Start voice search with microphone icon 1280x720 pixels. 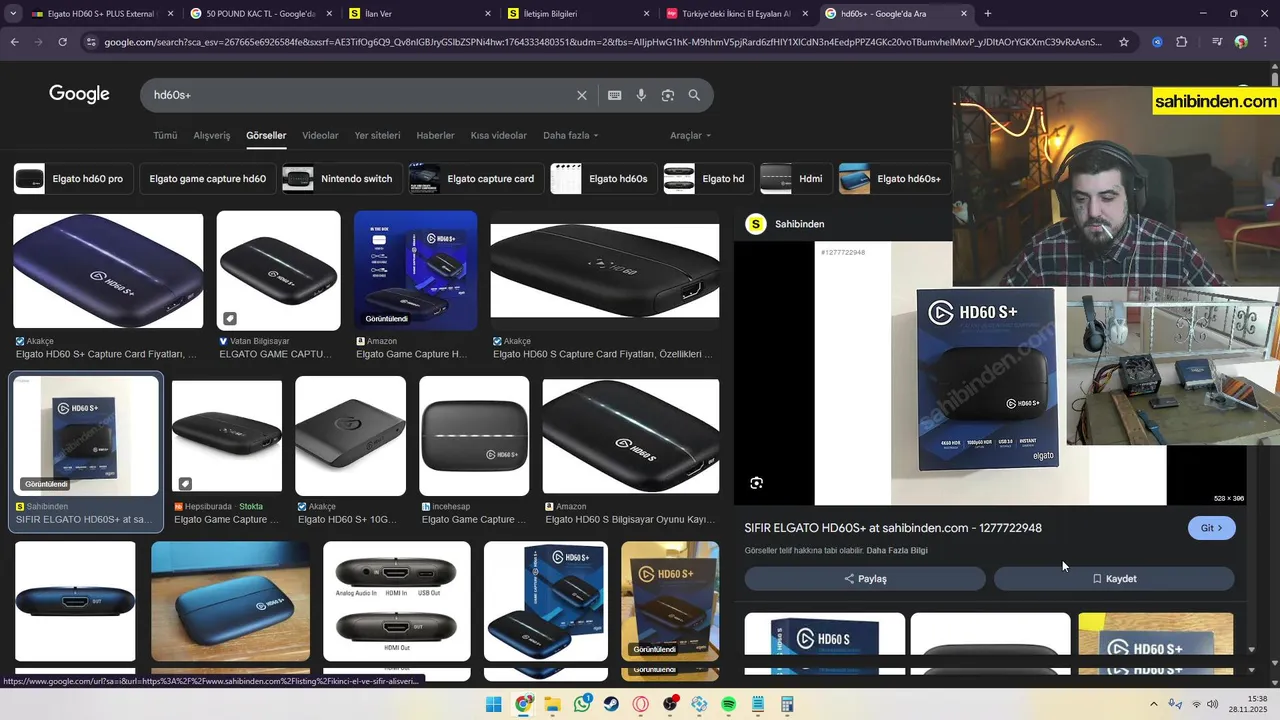click(641, 95)
